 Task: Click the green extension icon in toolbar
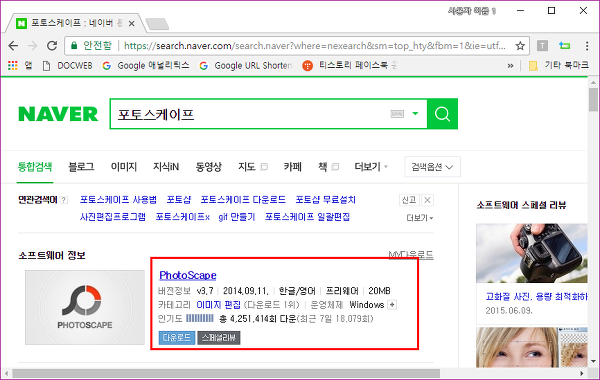click(x=564, y=46)
